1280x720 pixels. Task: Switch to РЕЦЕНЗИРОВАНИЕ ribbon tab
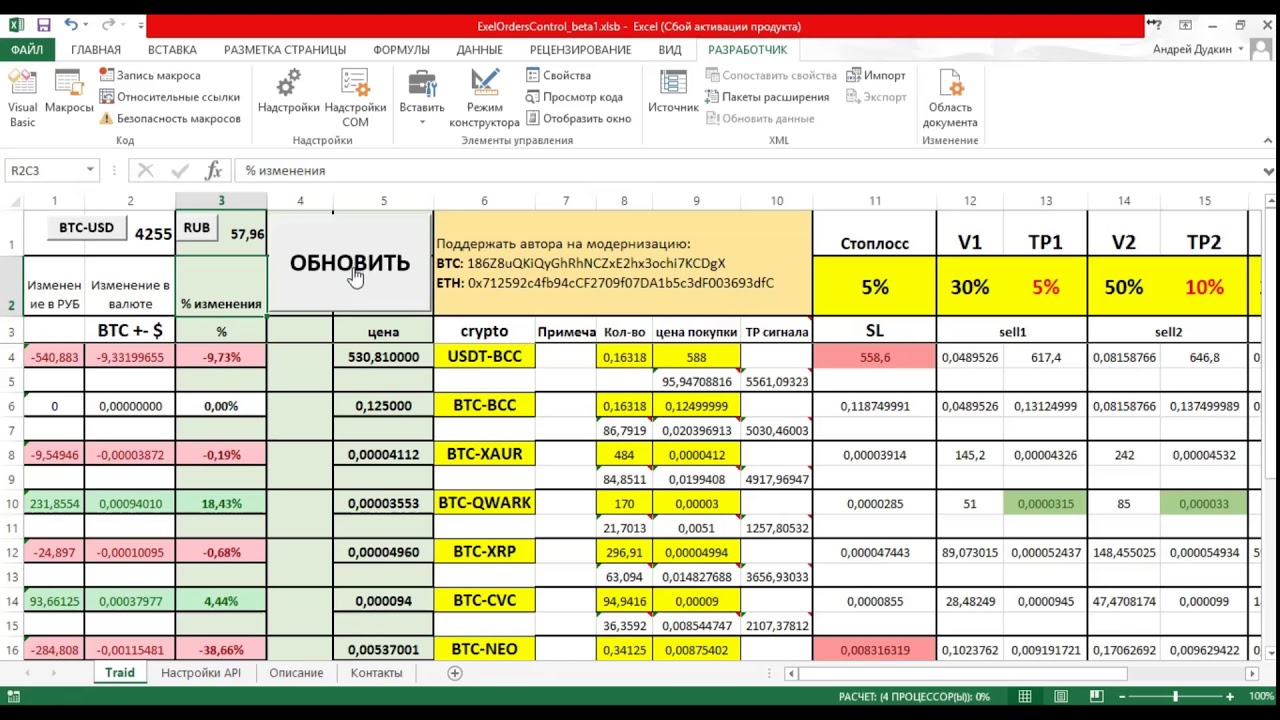(x=581, y=49)
